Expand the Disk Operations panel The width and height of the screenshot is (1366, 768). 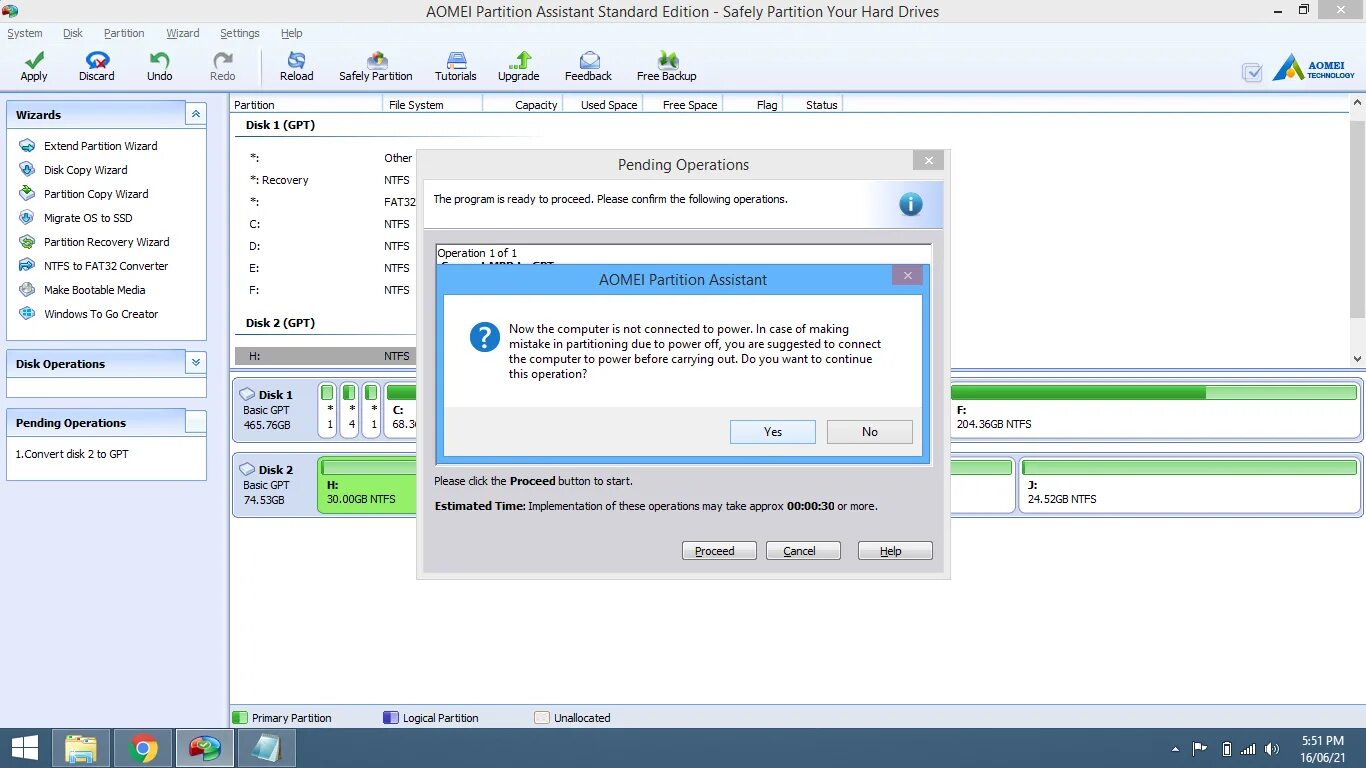196,363
